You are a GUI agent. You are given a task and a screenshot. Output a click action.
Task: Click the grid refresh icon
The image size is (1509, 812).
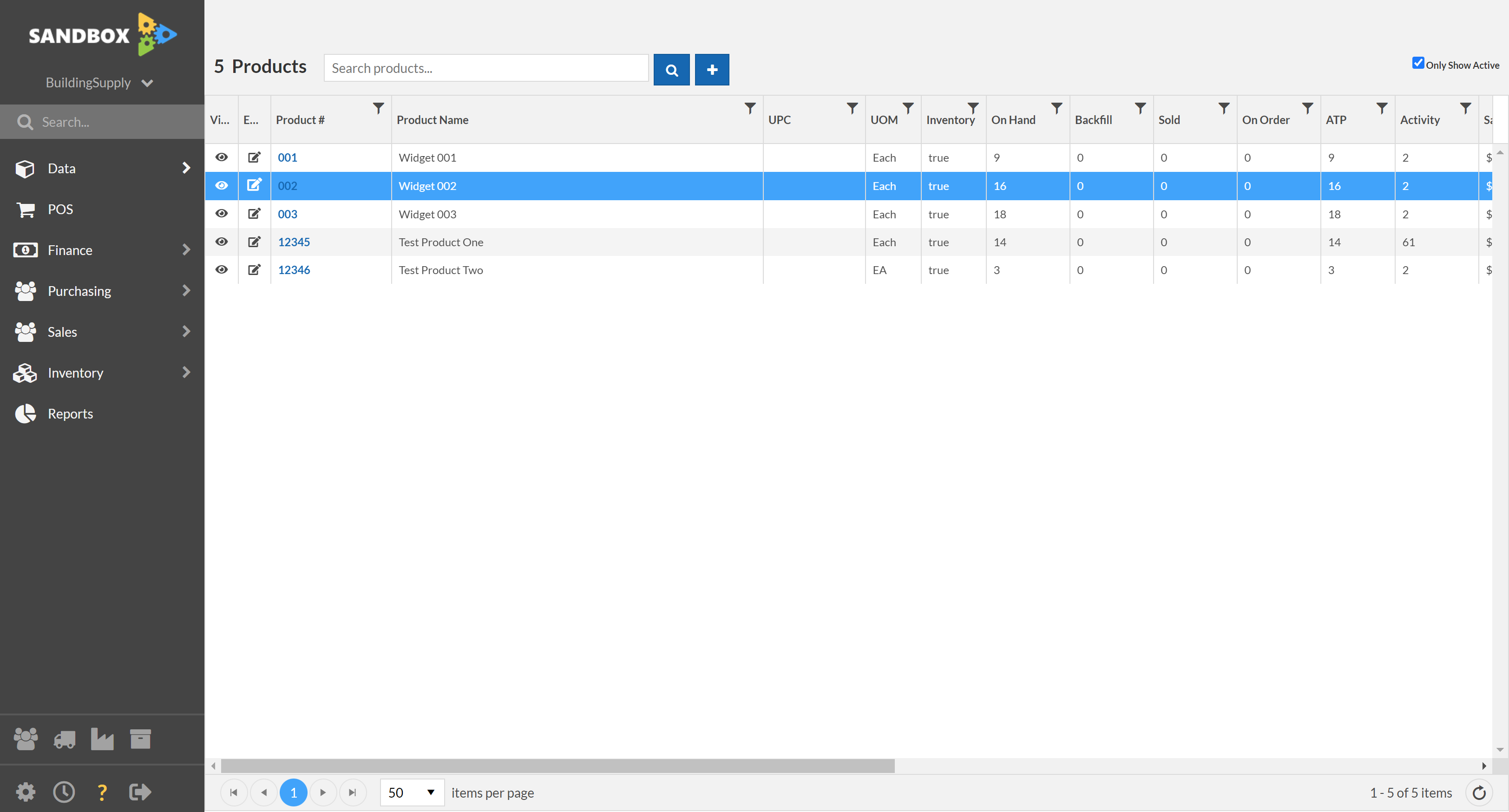pyautogui.click(x=1479, y=792)
